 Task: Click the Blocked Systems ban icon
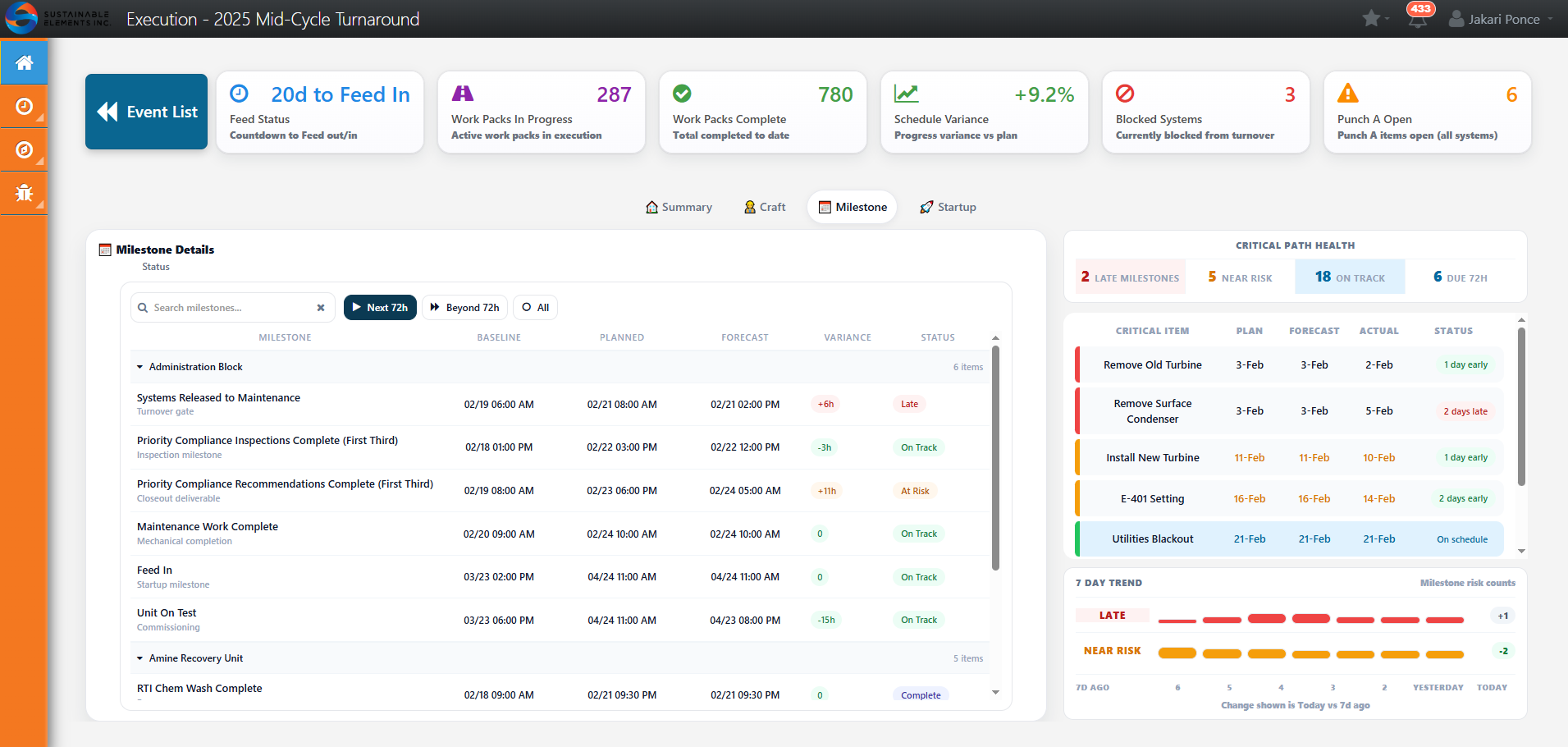1125,94
